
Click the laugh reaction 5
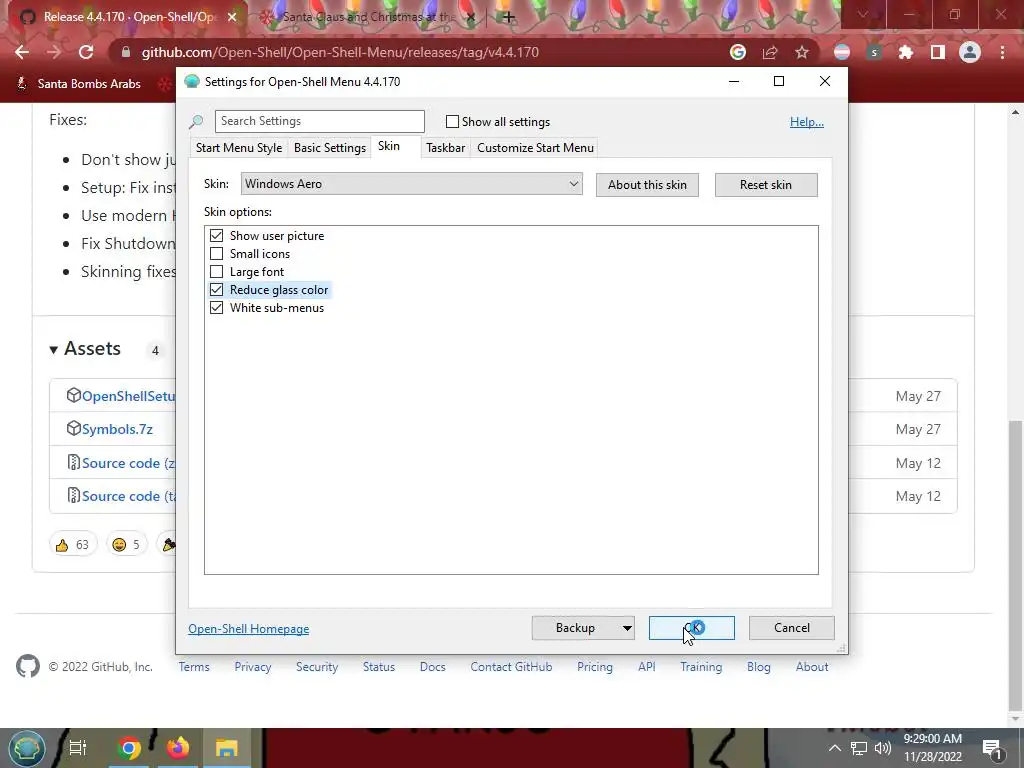tap(126, 545)
